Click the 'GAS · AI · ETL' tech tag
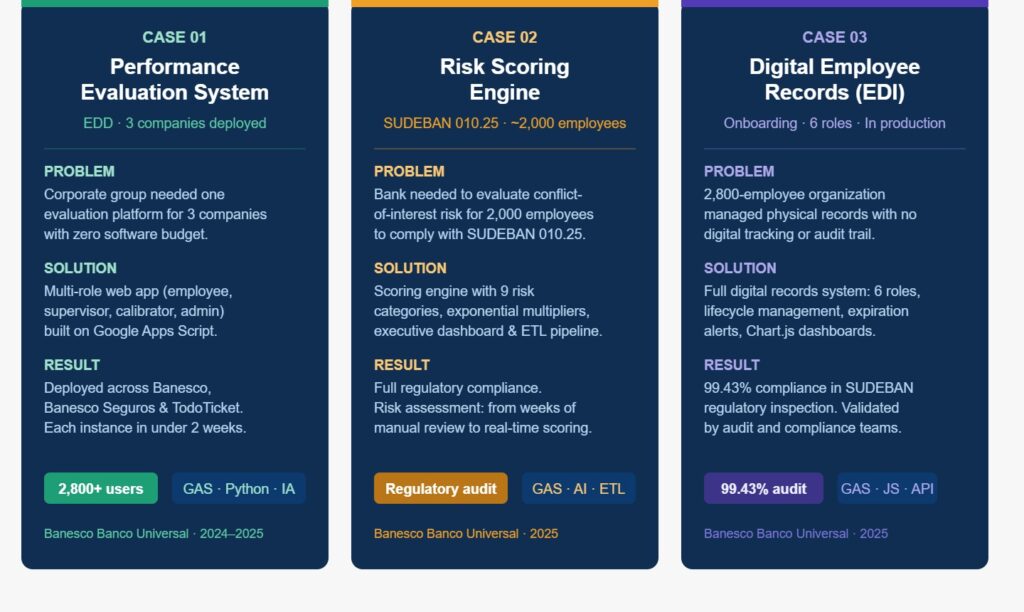This screenshot has width=1024, height=612. click(x=578, y=489)
